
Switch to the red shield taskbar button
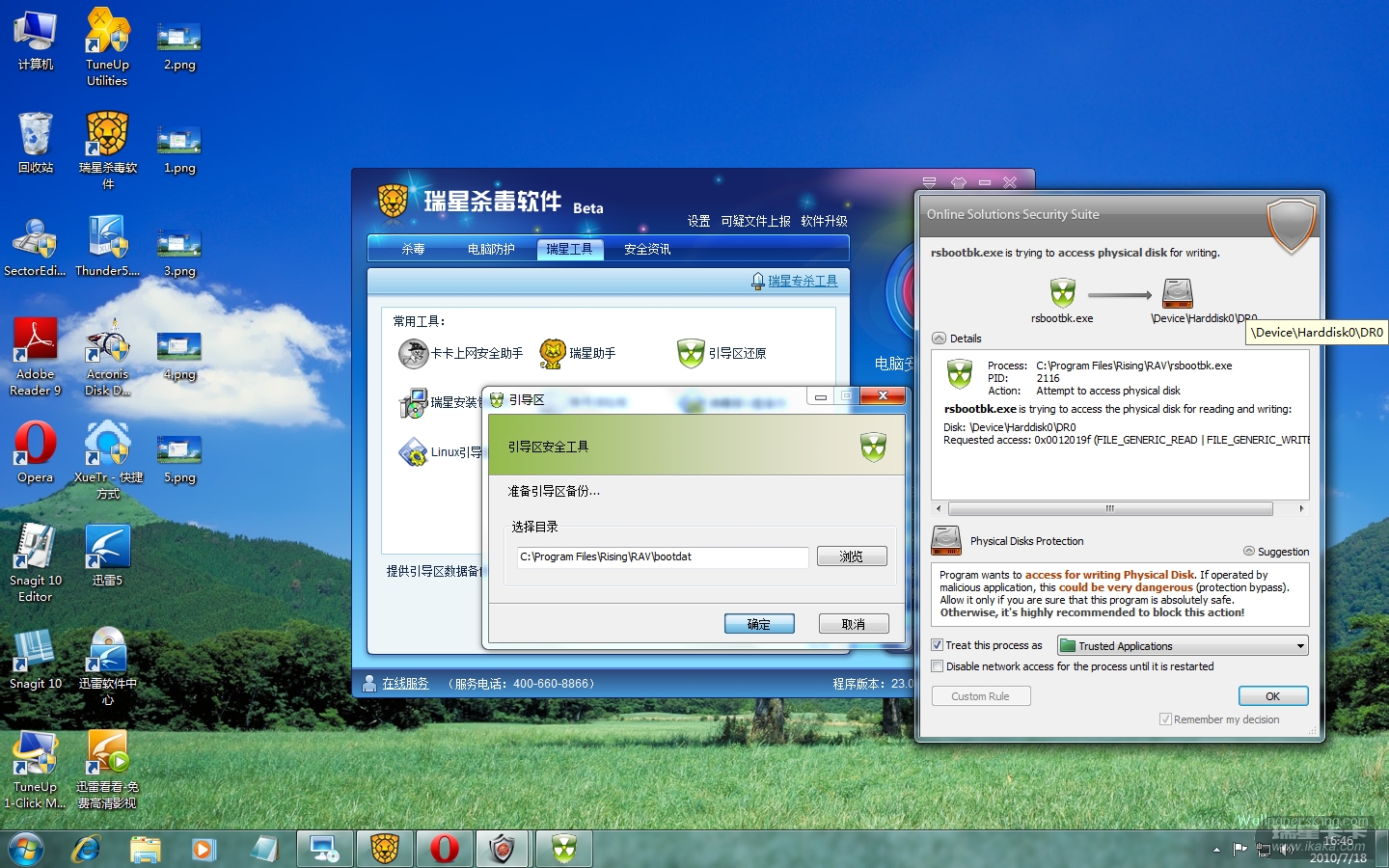504,849
